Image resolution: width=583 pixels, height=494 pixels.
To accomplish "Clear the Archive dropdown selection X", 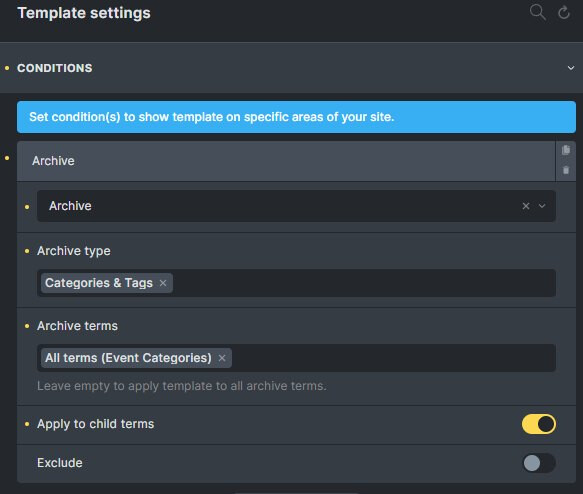I will click(x=525, y=206).
